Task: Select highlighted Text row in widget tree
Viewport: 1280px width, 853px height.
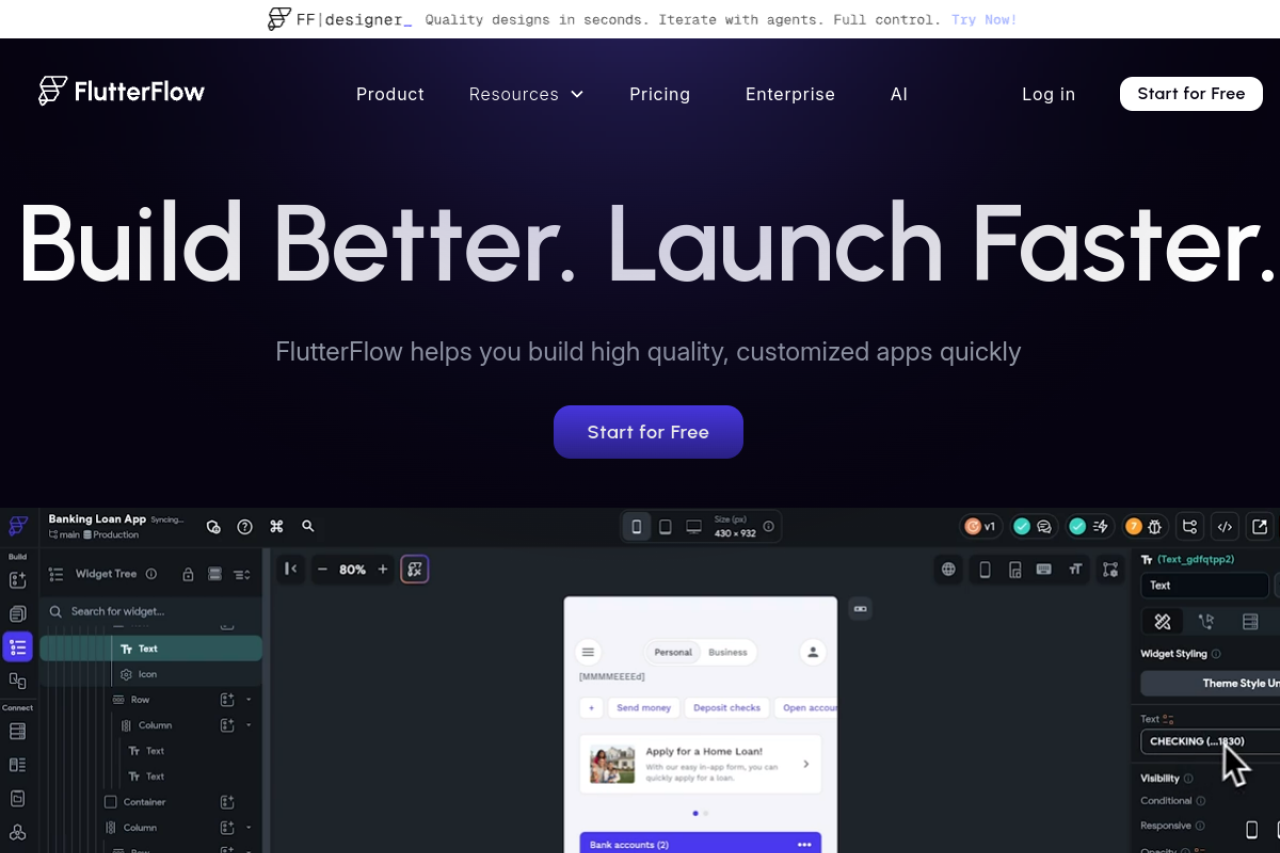Action: click(151, 648)
